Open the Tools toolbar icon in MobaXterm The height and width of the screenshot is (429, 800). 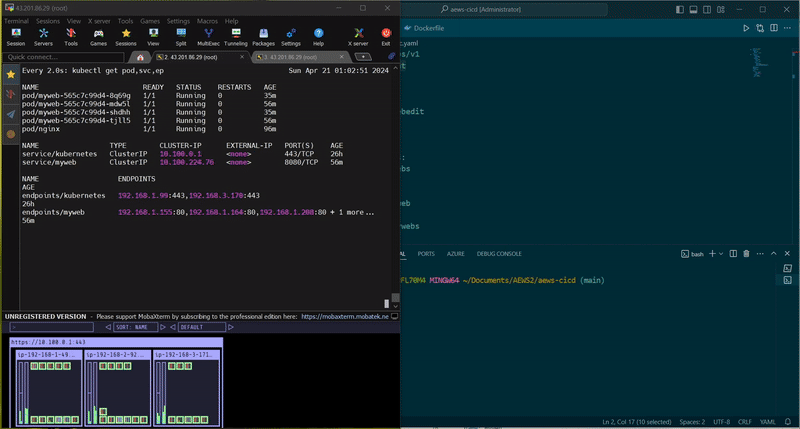71,37
